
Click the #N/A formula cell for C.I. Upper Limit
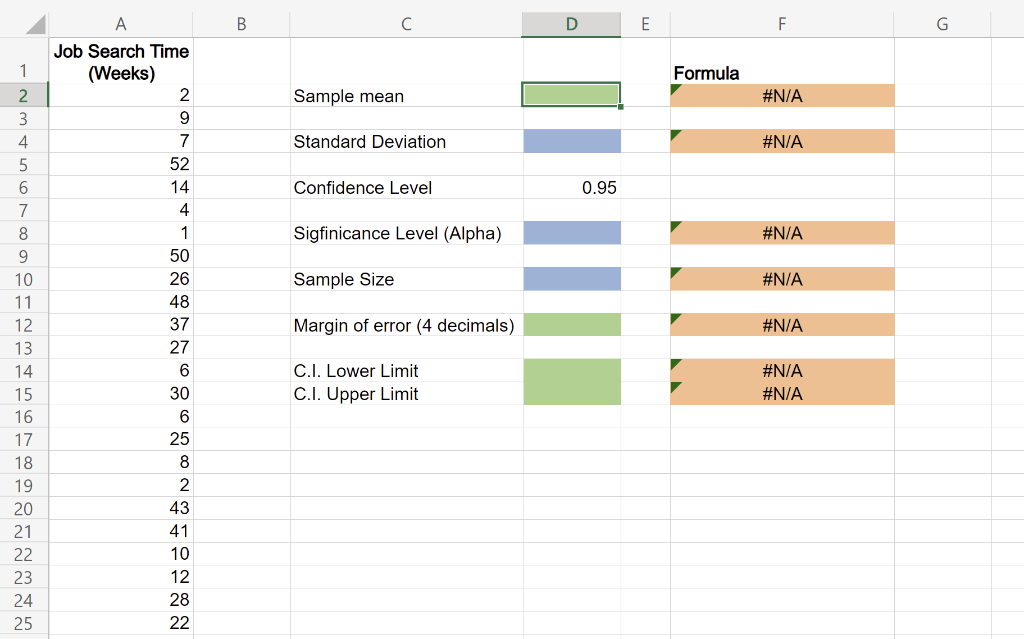tap(782, 393)
